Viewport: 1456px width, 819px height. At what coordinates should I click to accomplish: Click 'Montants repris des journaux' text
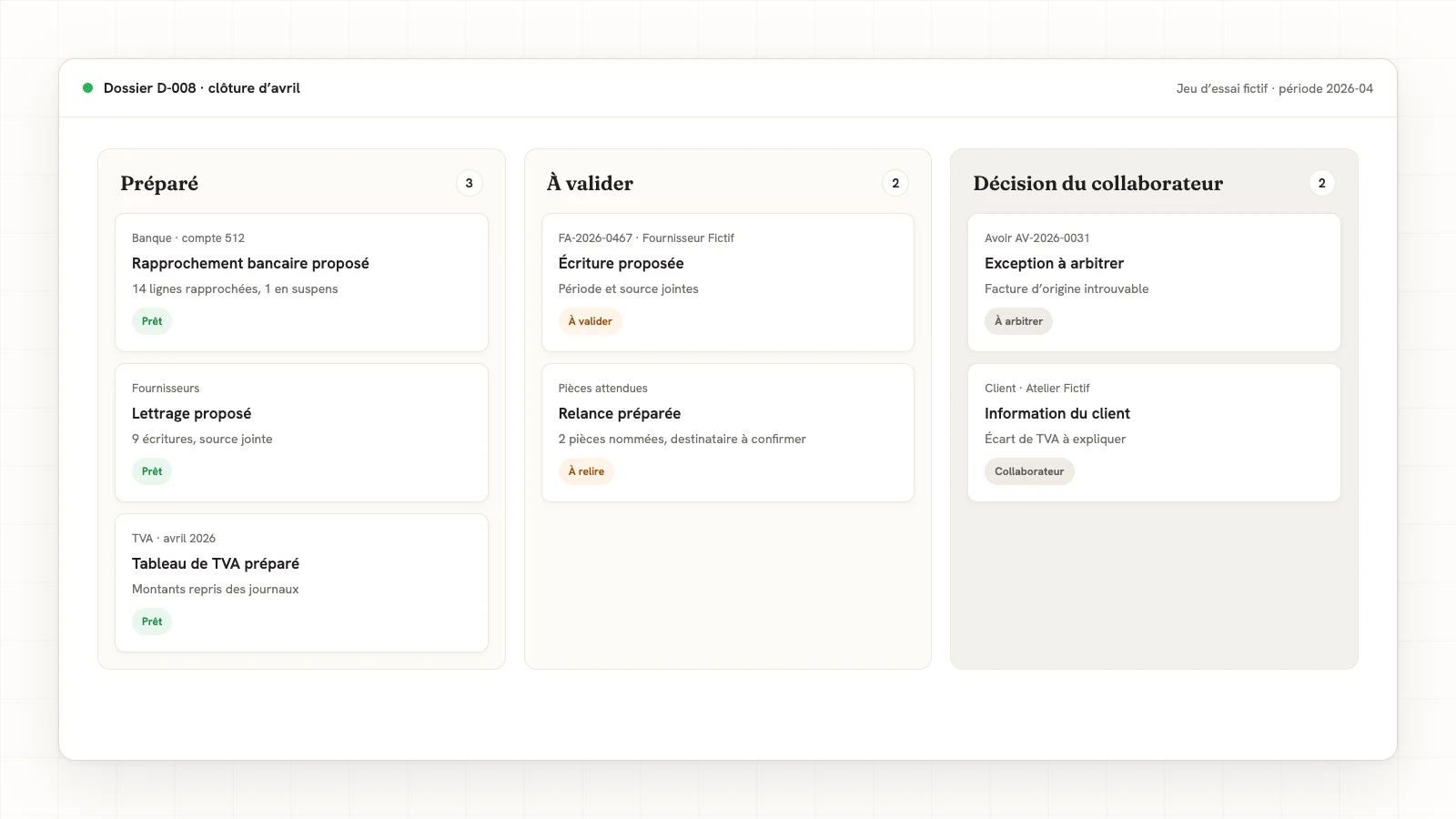pos(216,590)
